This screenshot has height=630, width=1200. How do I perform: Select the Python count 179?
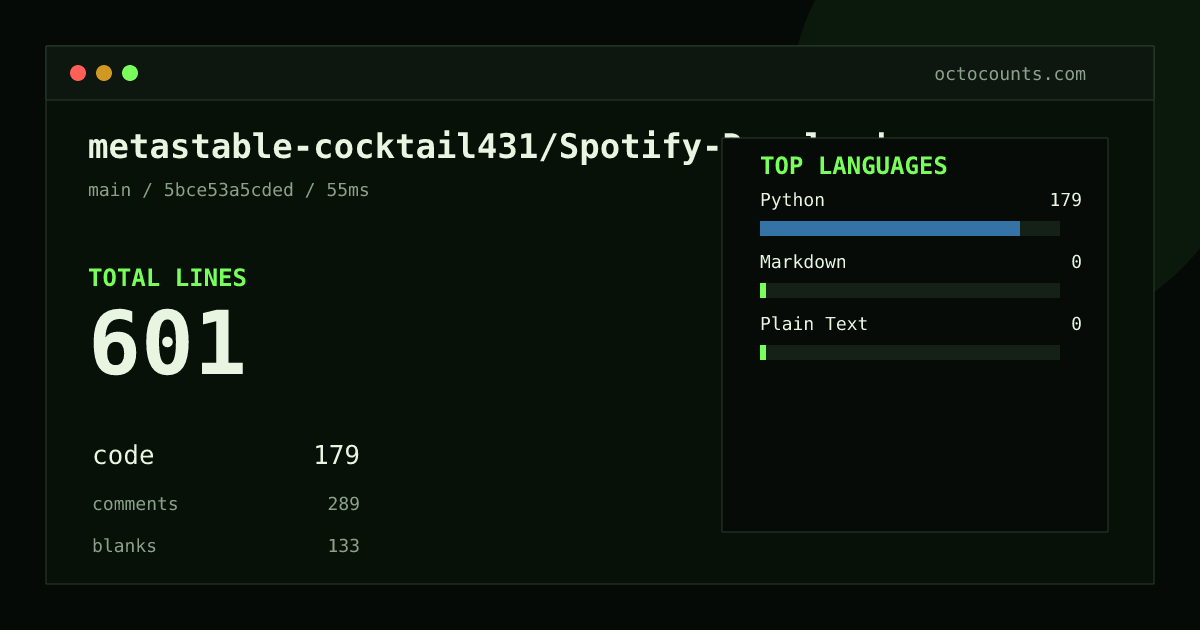(1066, 200)
